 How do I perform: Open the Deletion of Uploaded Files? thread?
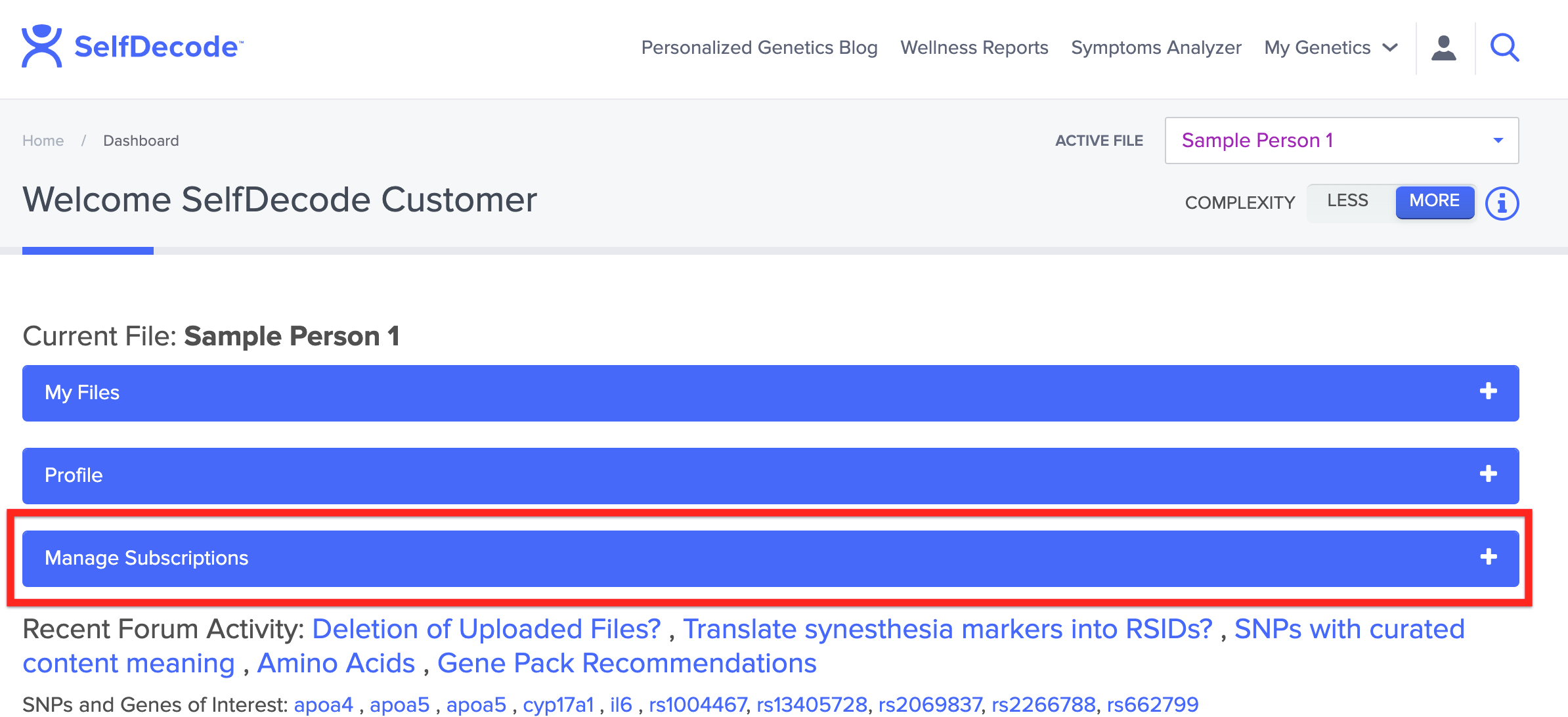(486, 629)
